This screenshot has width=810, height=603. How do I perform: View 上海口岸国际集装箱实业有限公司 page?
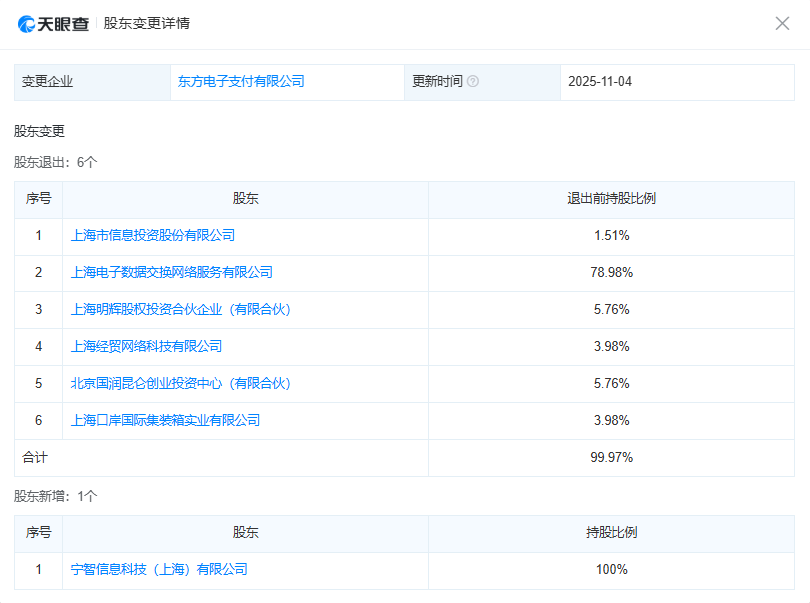167,420
